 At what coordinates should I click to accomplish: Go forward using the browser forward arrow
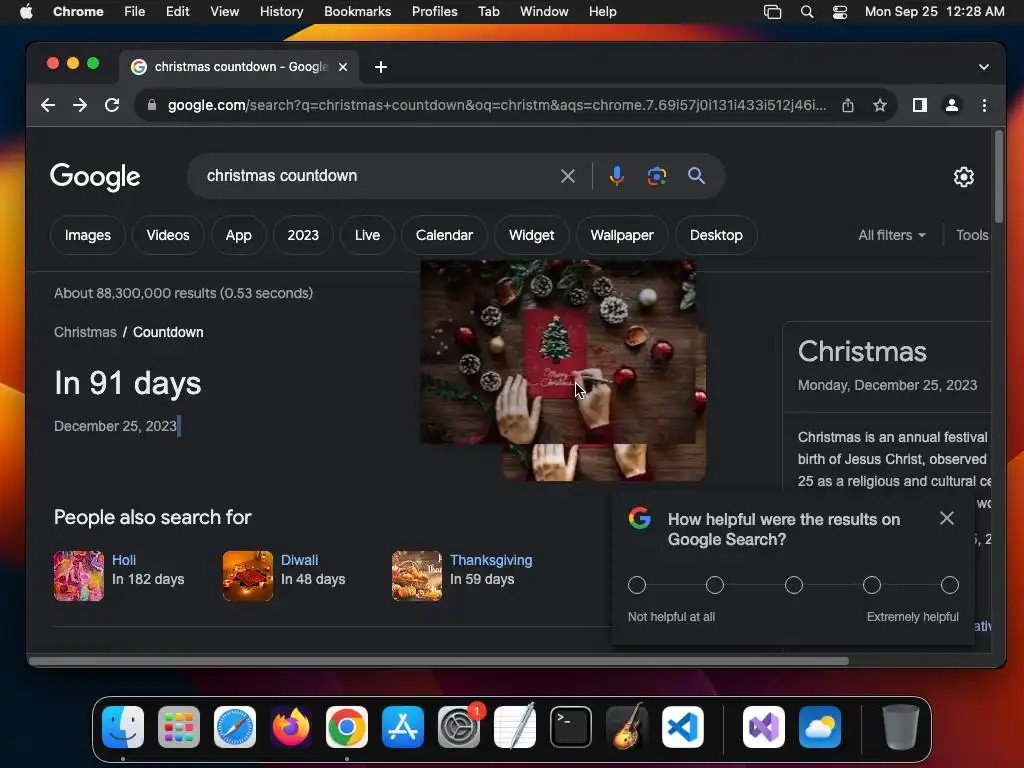(80, 105)
